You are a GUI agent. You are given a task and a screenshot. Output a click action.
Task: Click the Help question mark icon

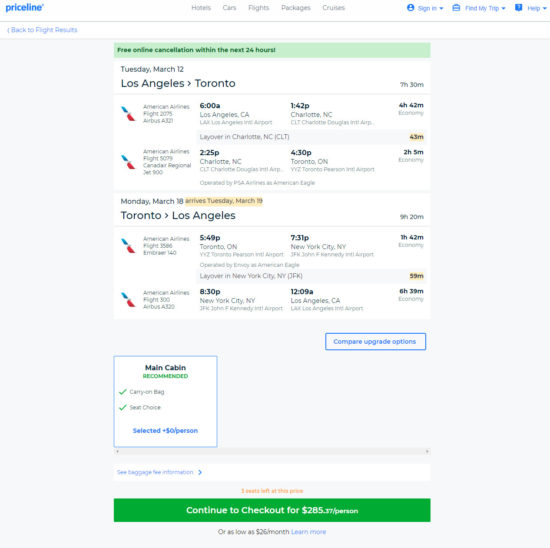(x=518, y=8)
